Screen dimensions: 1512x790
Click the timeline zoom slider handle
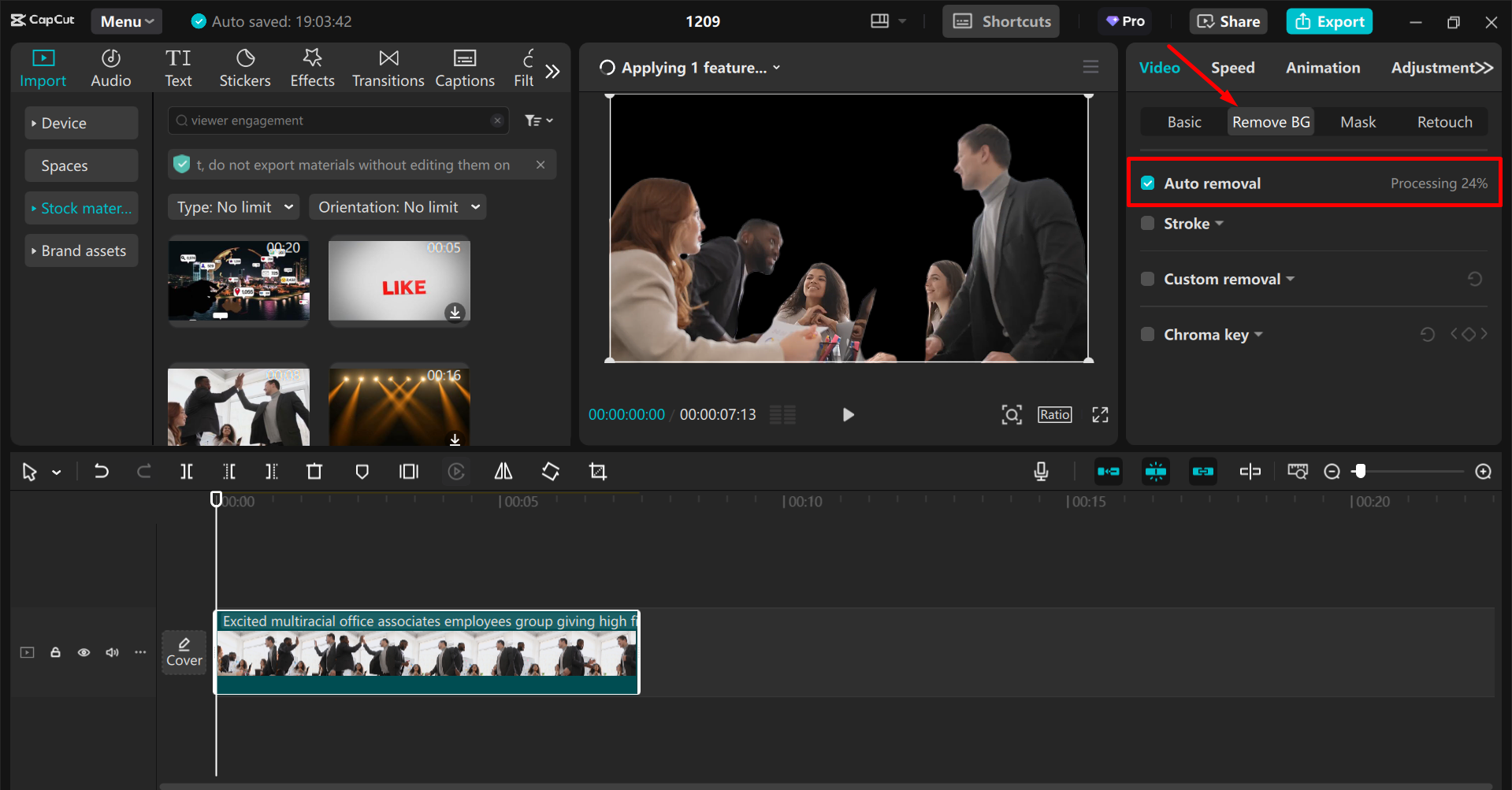(1360, 471)
